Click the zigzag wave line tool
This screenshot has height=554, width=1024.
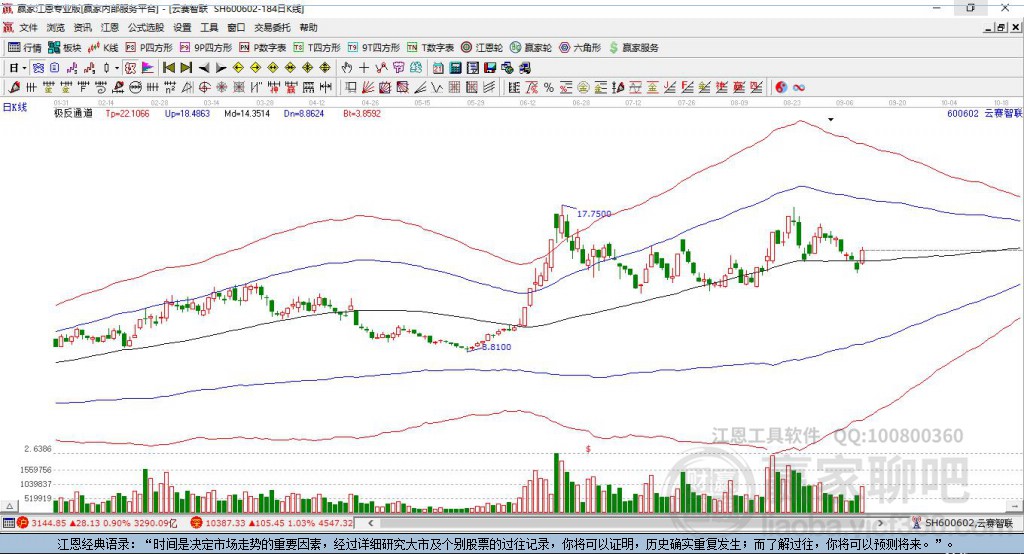click(436, 87)
